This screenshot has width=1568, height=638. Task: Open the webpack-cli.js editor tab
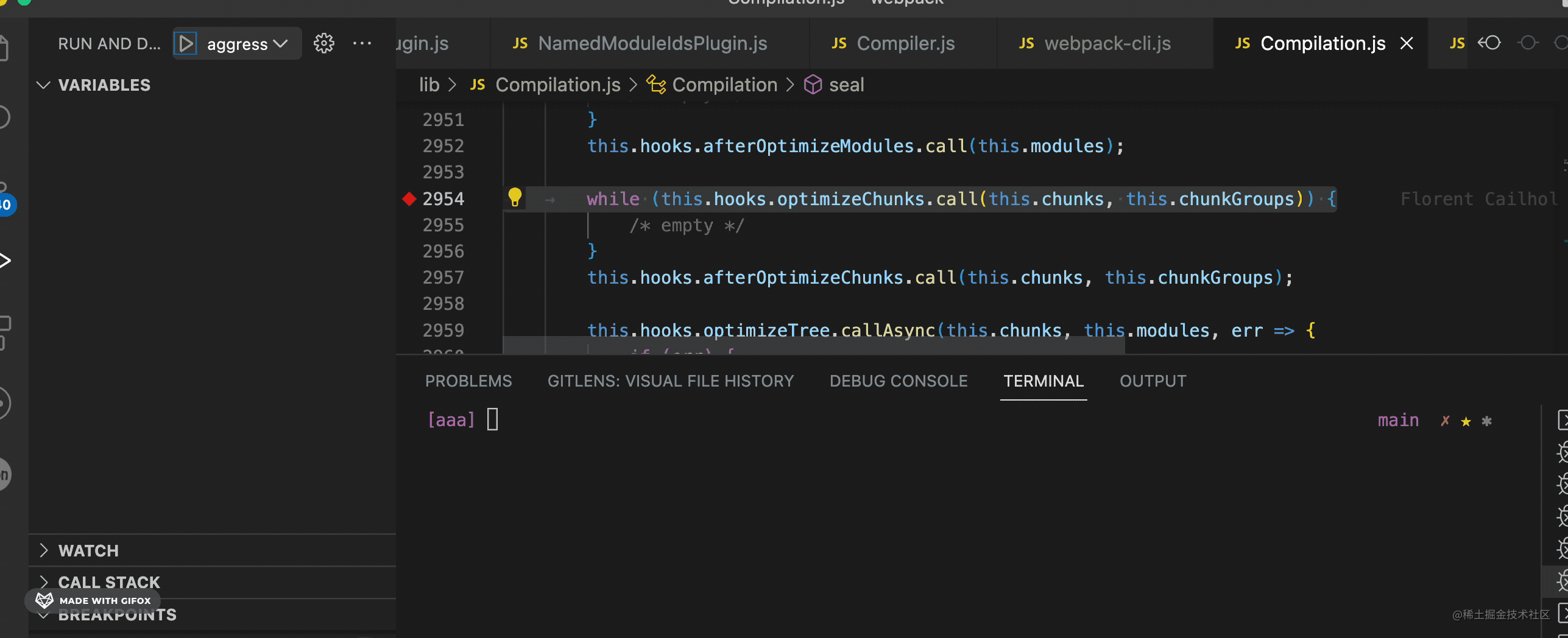[1106, 44]
